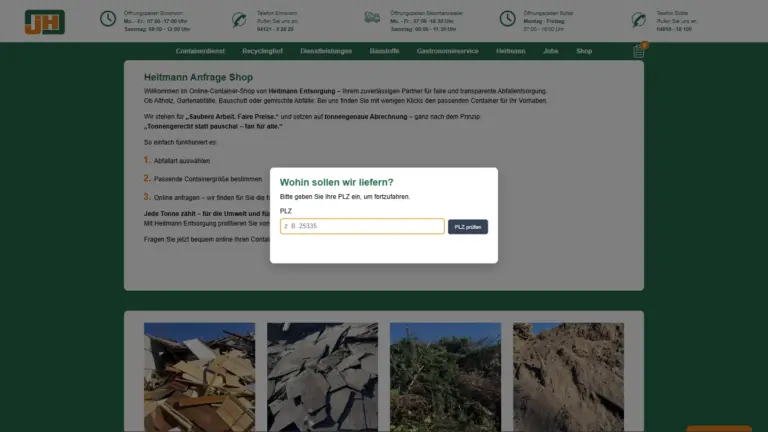Go to the Shop menu item
Viewport: 768px width, 432px height.
point(584,51)
